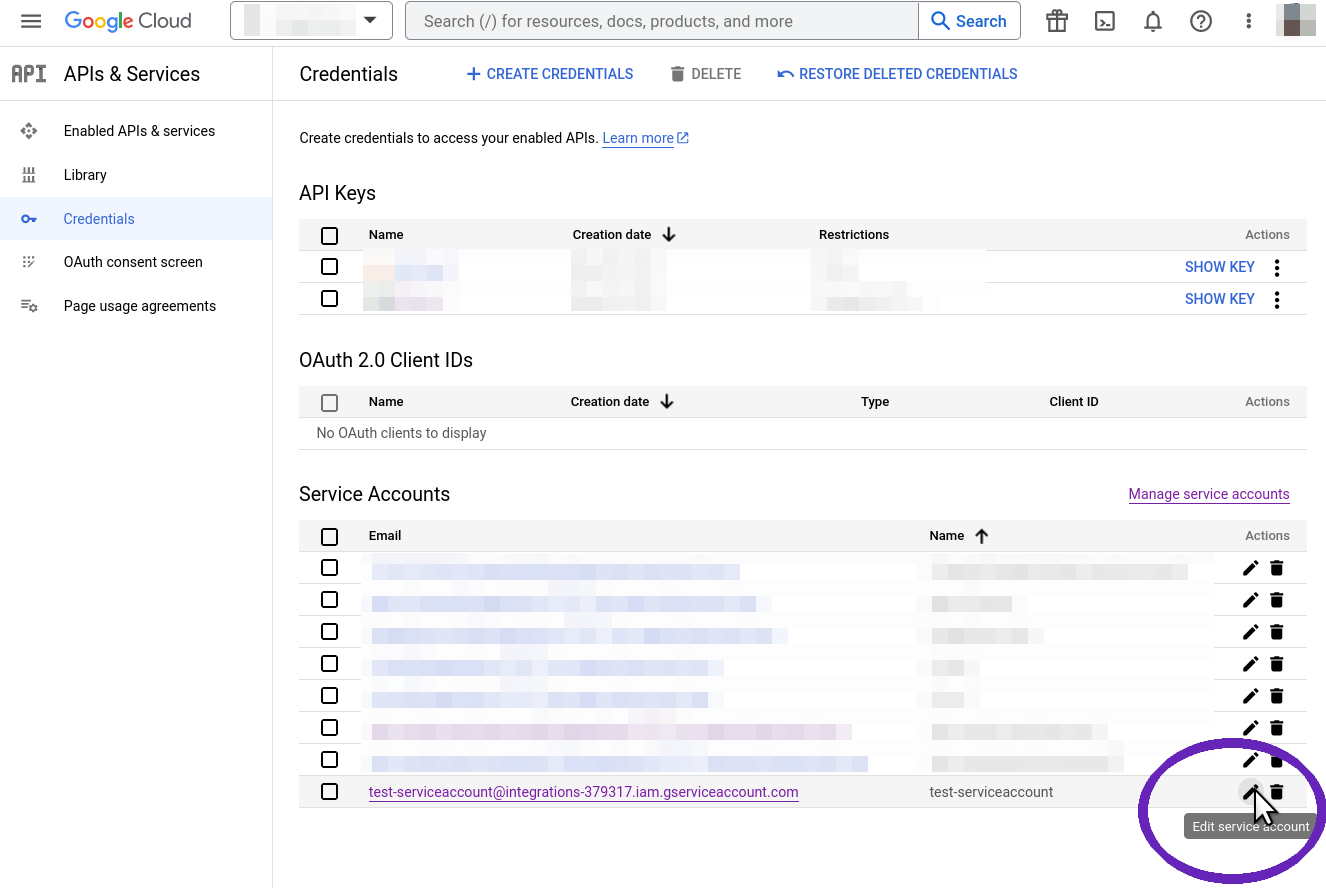The height and width of the screenshot is (888, 1326).
Task: Click CREATE CREDENTIALS
Action: tap(549, 73)
